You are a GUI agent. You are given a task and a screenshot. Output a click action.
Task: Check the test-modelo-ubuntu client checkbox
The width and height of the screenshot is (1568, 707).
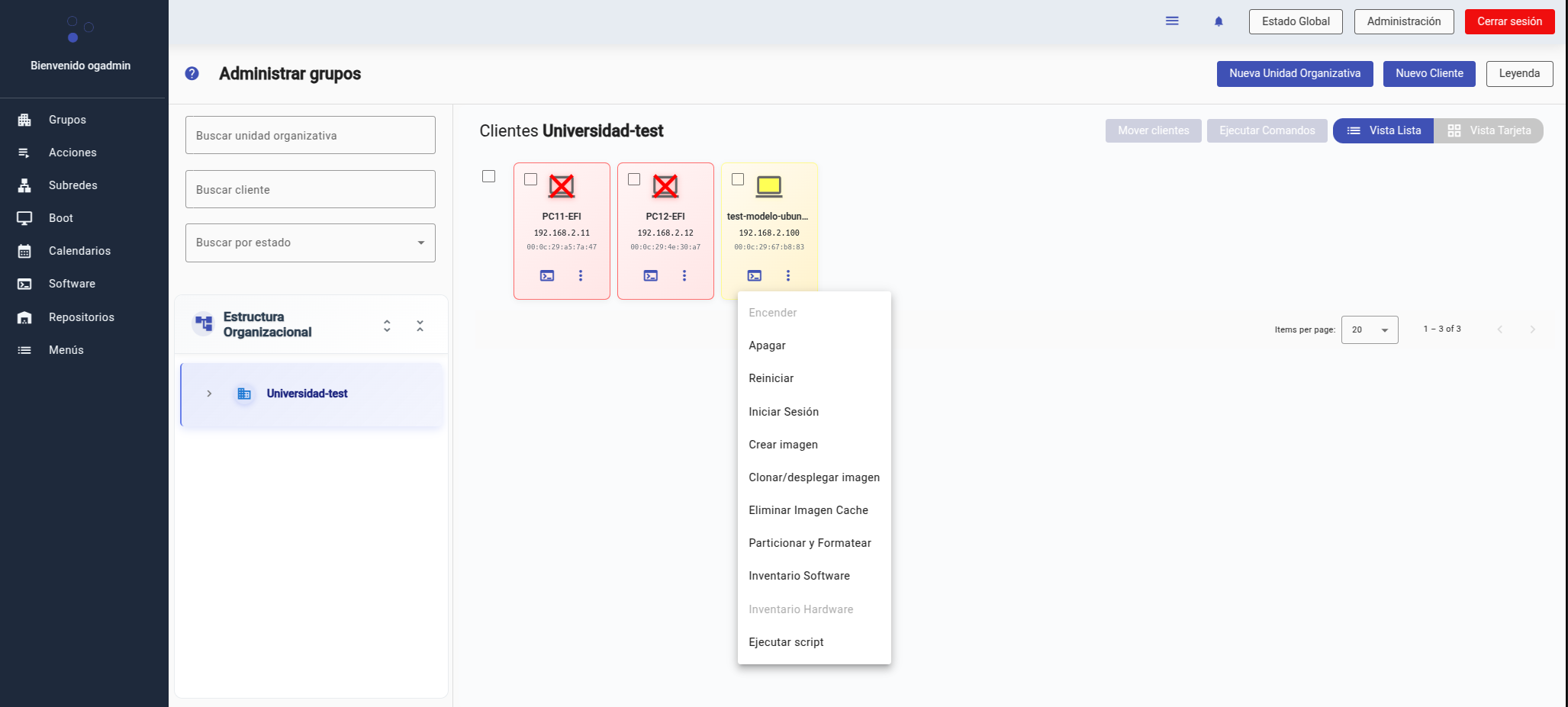738,179
